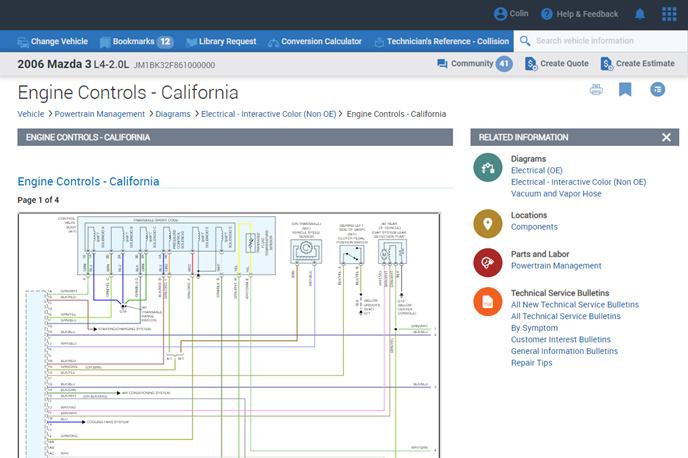Click the Create Estimate button

(x=637, y=64)
